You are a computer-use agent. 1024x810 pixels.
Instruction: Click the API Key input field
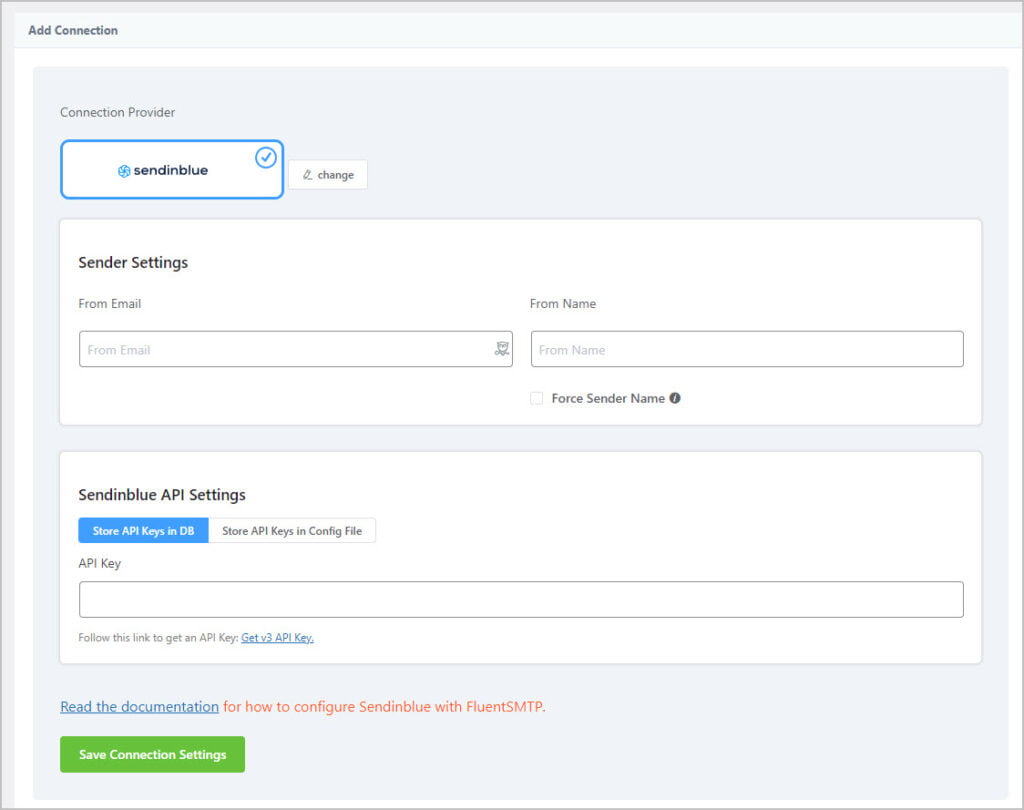click(520, 597)
